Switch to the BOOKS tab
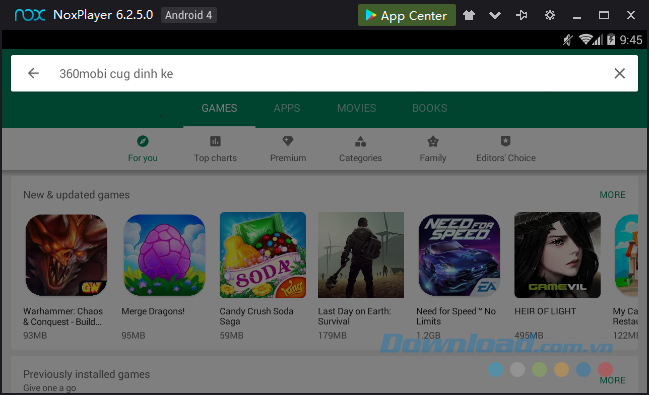This screenshot has width=649, height=395. point(430,108)
